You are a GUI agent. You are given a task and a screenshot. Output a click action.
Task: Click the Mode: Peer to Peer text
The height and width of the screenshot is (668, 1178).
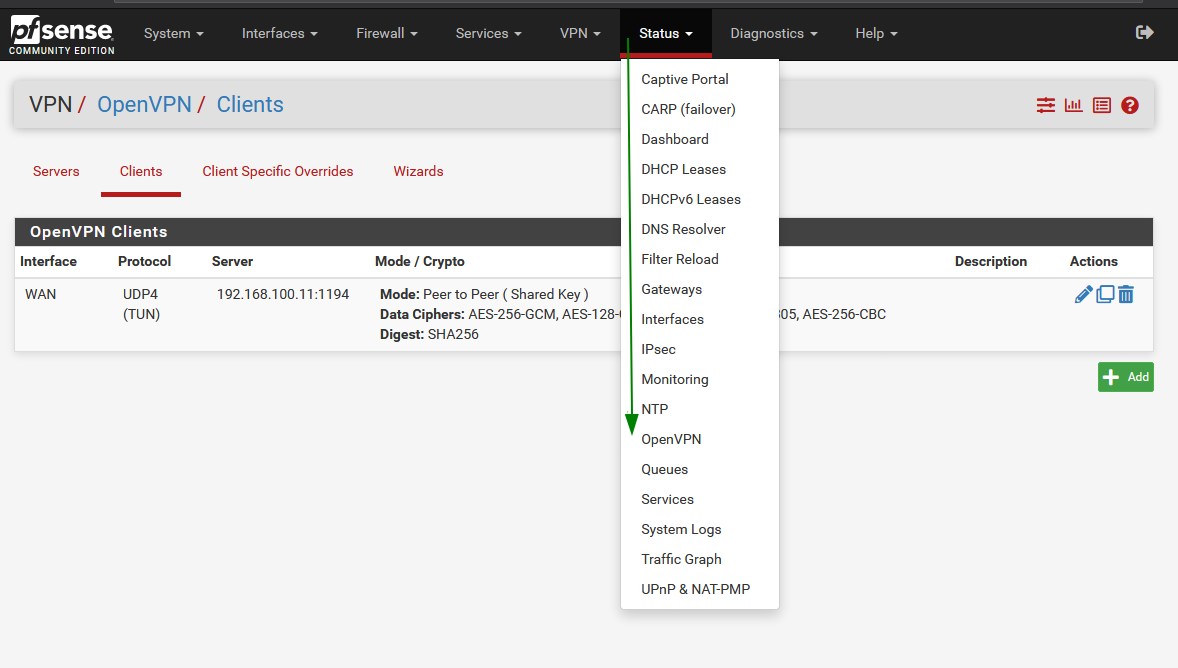point(484,294)
